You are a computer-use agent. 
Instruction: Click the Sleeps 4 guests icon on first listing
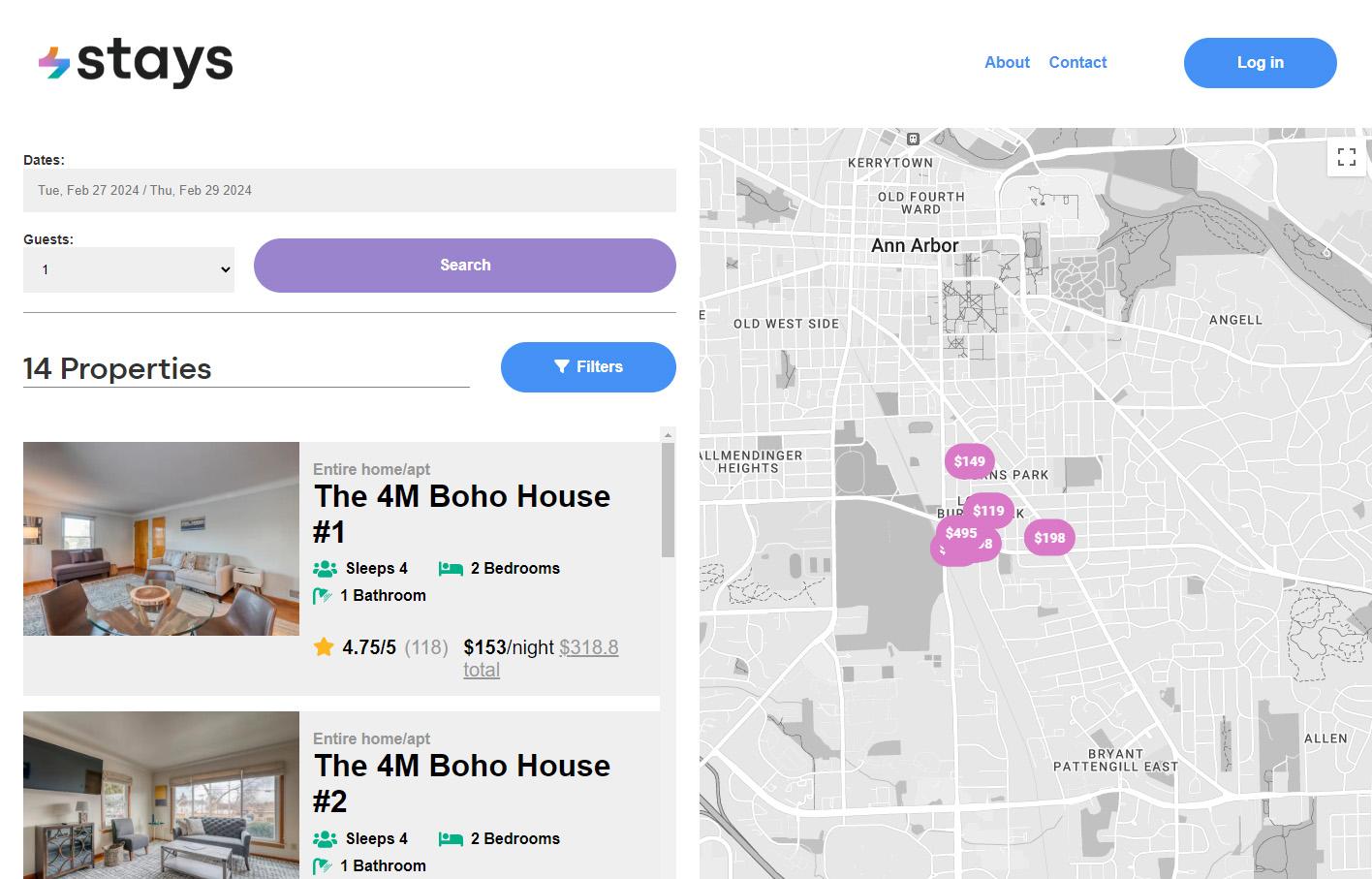point(325,569)
